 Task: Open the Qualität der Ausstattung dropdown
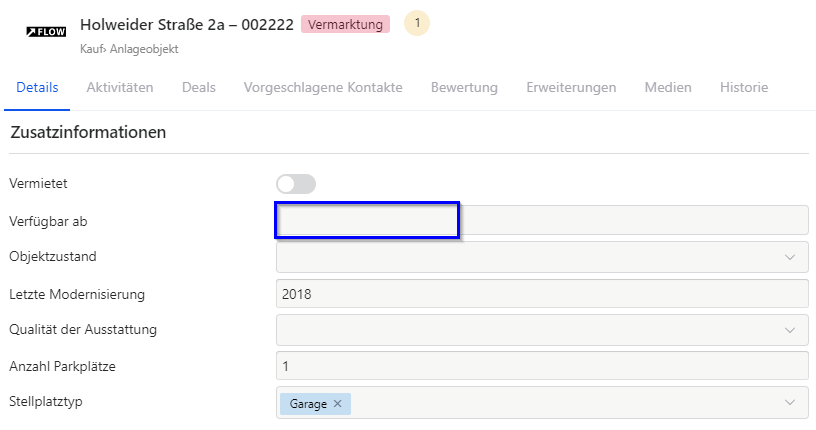542,330
